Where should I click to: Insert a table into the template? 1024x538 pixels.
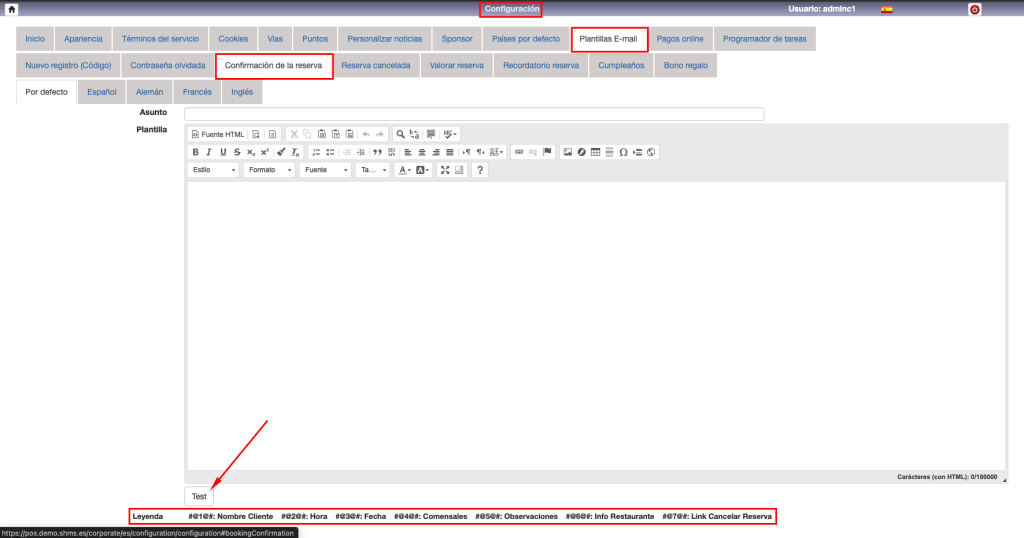click(x=596, y=152)
